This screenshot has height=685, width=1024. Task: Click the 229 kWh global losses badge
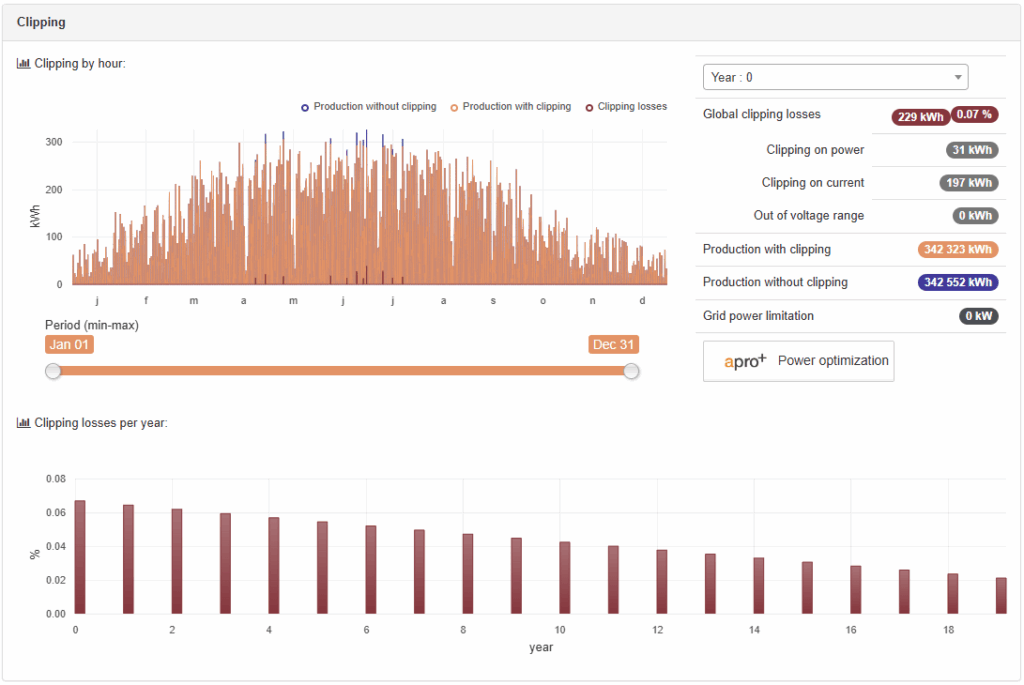[x=920, y=117]
